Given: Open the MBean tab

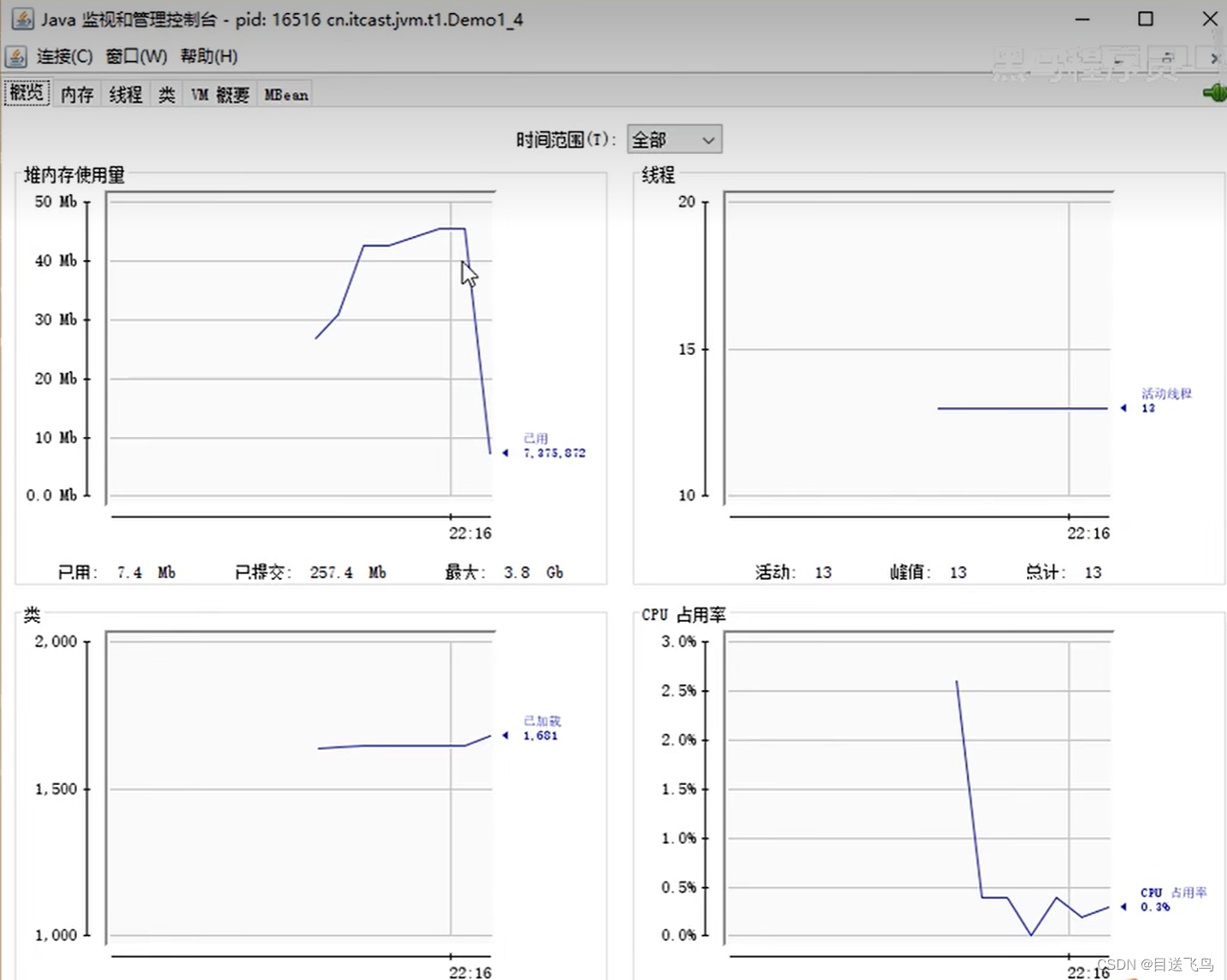Looking at the screenshot, I should [285, 94].
